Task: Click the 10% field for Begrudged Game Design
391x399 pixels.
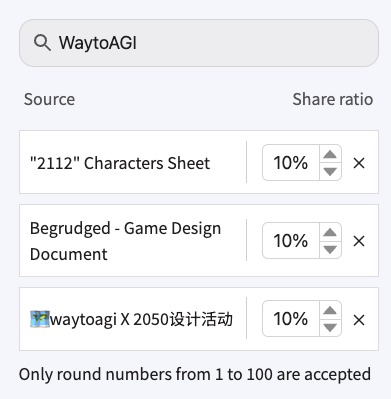Action: 291,241
